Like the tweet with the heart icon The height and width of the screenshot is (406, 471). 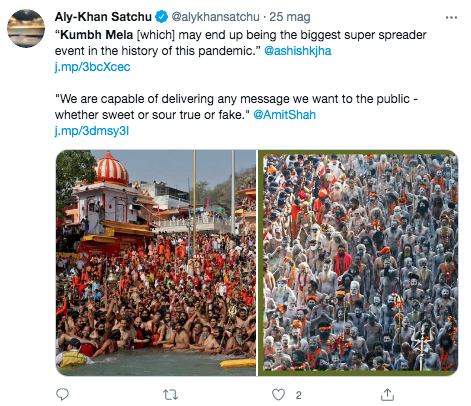278,395
